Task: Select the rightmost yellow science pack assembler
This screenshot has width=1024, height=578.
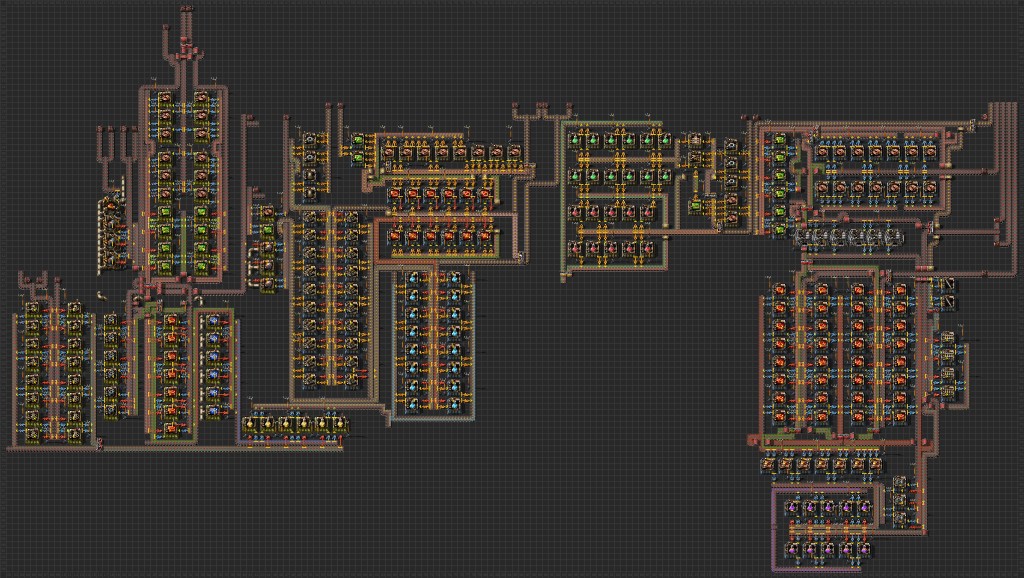Action: tap(340, 425)
